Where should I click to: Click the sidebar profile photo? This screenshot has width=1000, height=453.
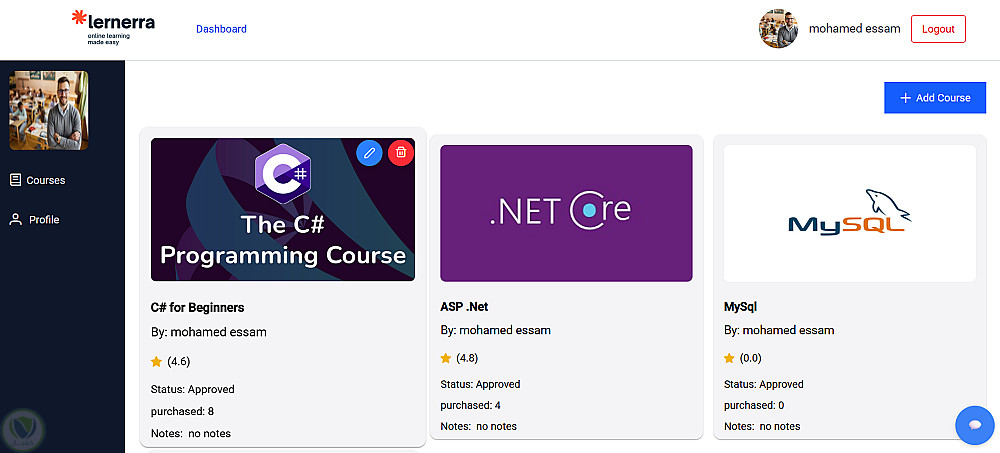coord(48,110)
